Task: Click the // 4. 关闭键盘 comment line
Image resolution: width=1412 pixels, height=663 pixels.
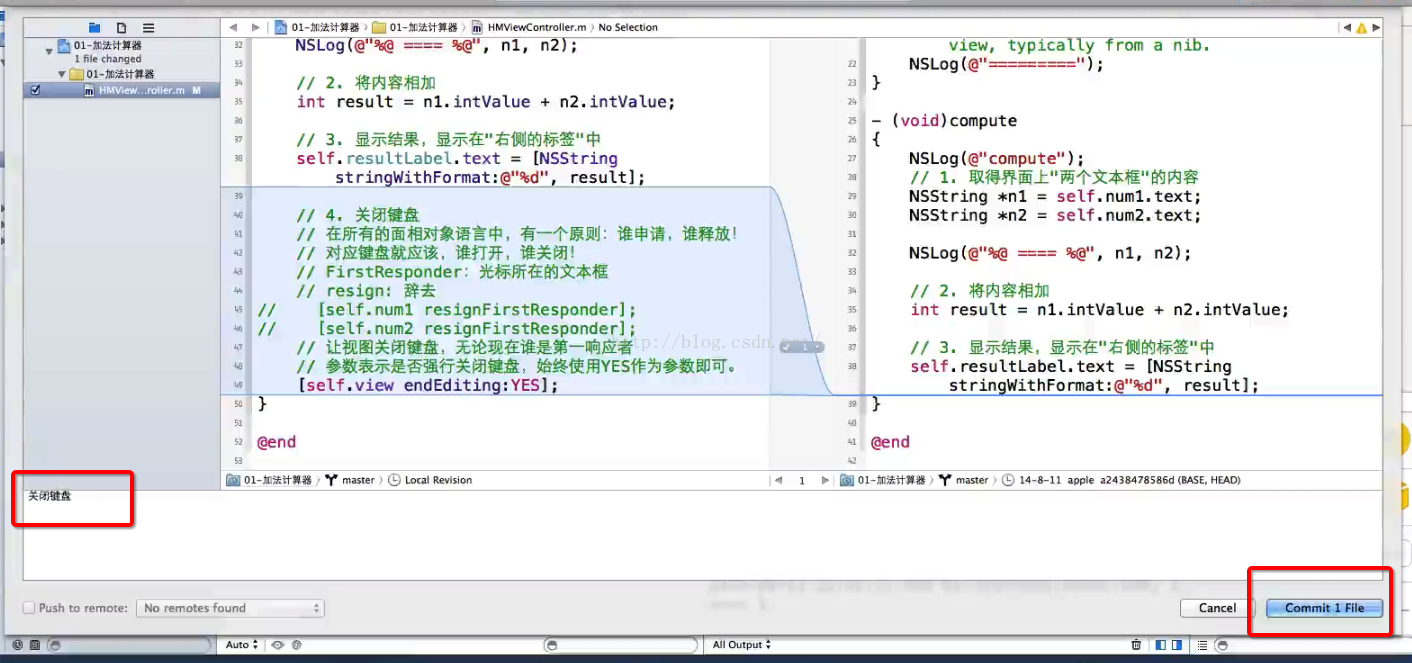Action: point(358,215)
